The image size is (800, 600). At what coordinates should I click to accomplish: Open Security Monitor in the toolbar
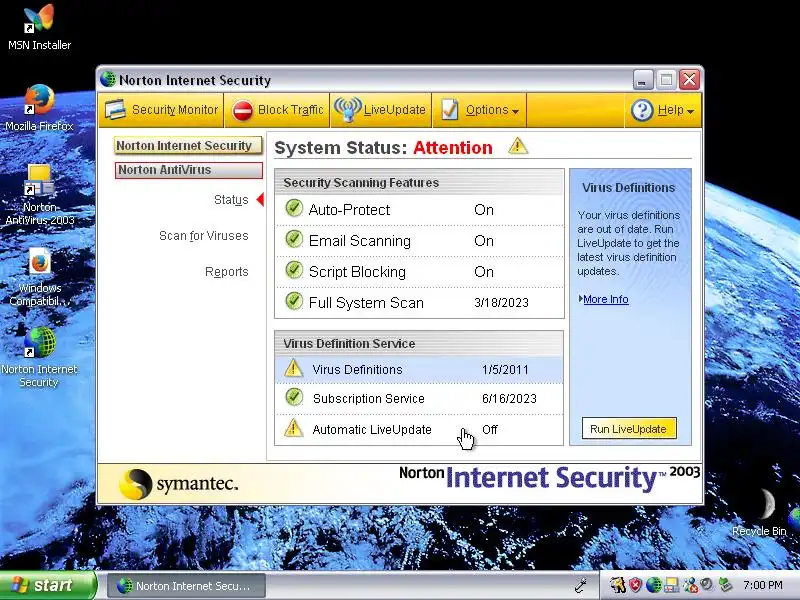[x=161, y=110]
